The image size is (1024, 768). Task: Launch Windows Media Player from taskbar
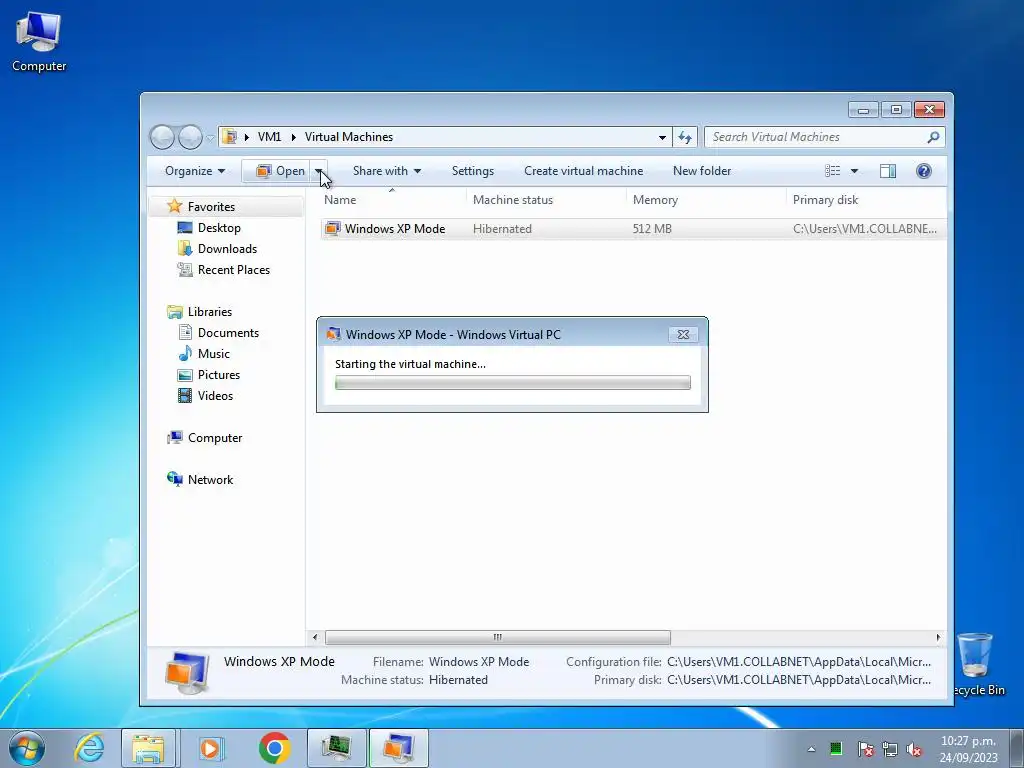tap(210, 748)
